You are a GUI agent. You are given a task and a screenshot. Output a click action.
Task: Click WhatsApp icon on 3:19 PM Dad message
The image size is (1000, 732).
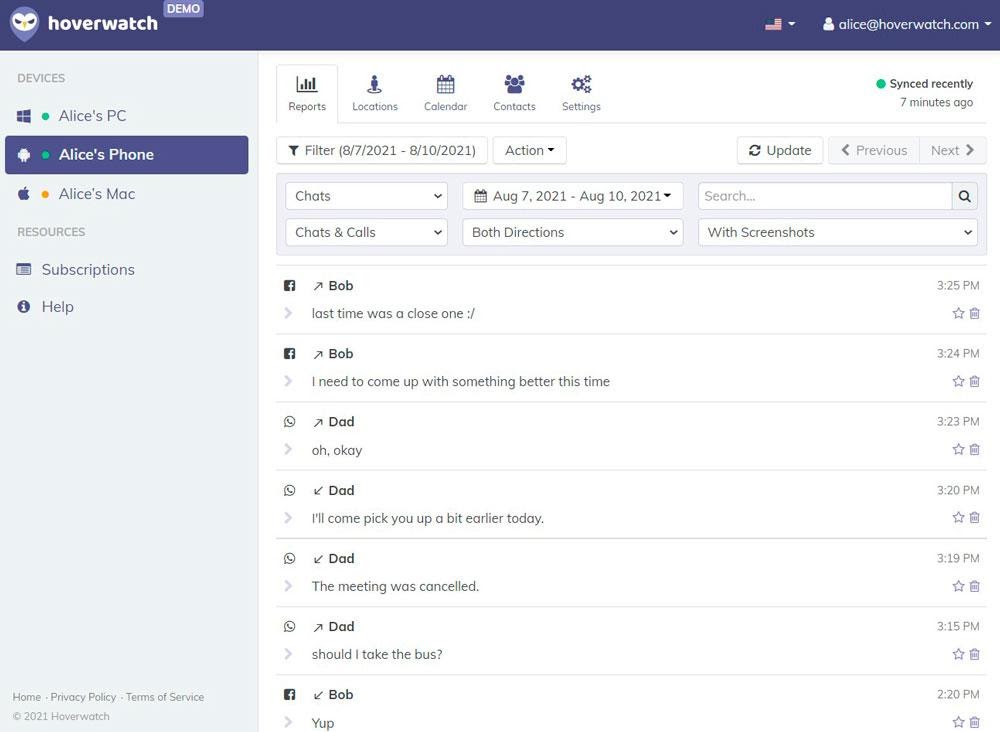(x=290, y=559)
